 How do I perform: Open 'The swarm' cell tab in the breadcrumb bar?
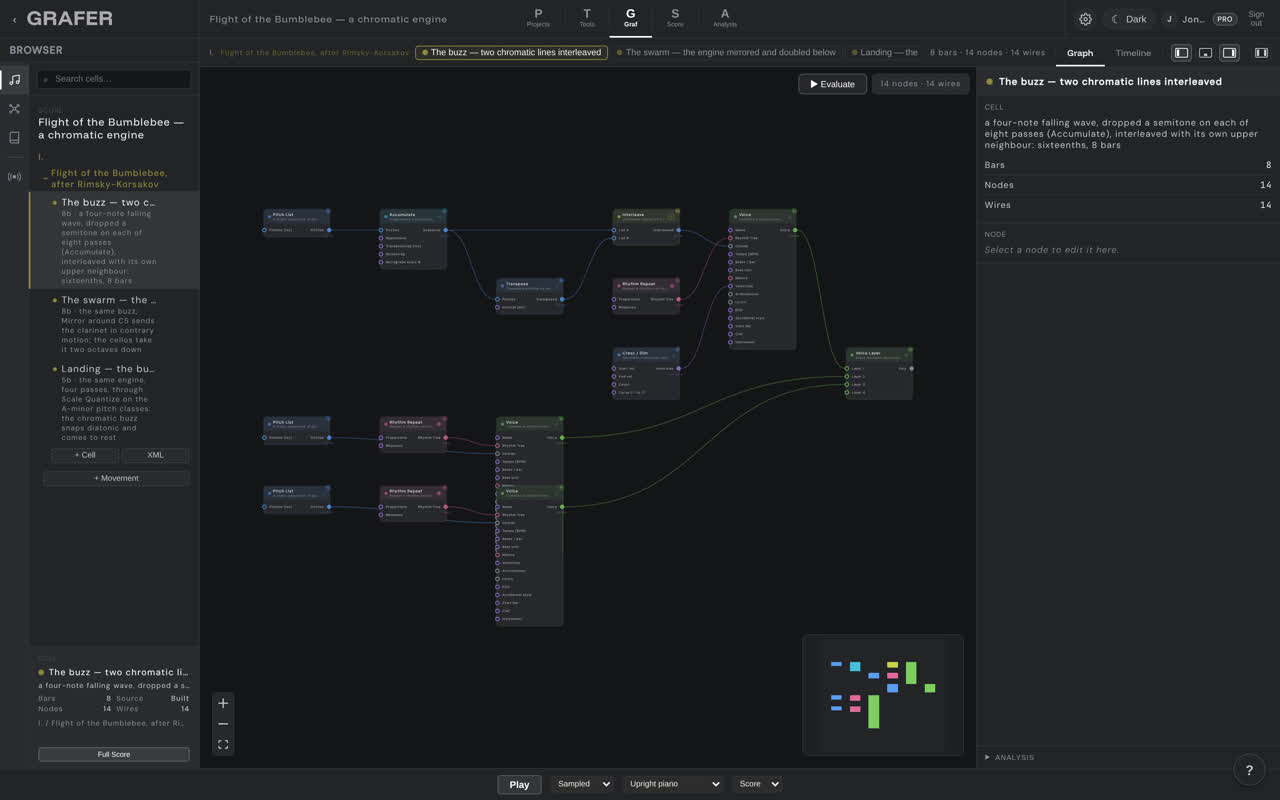726,52
